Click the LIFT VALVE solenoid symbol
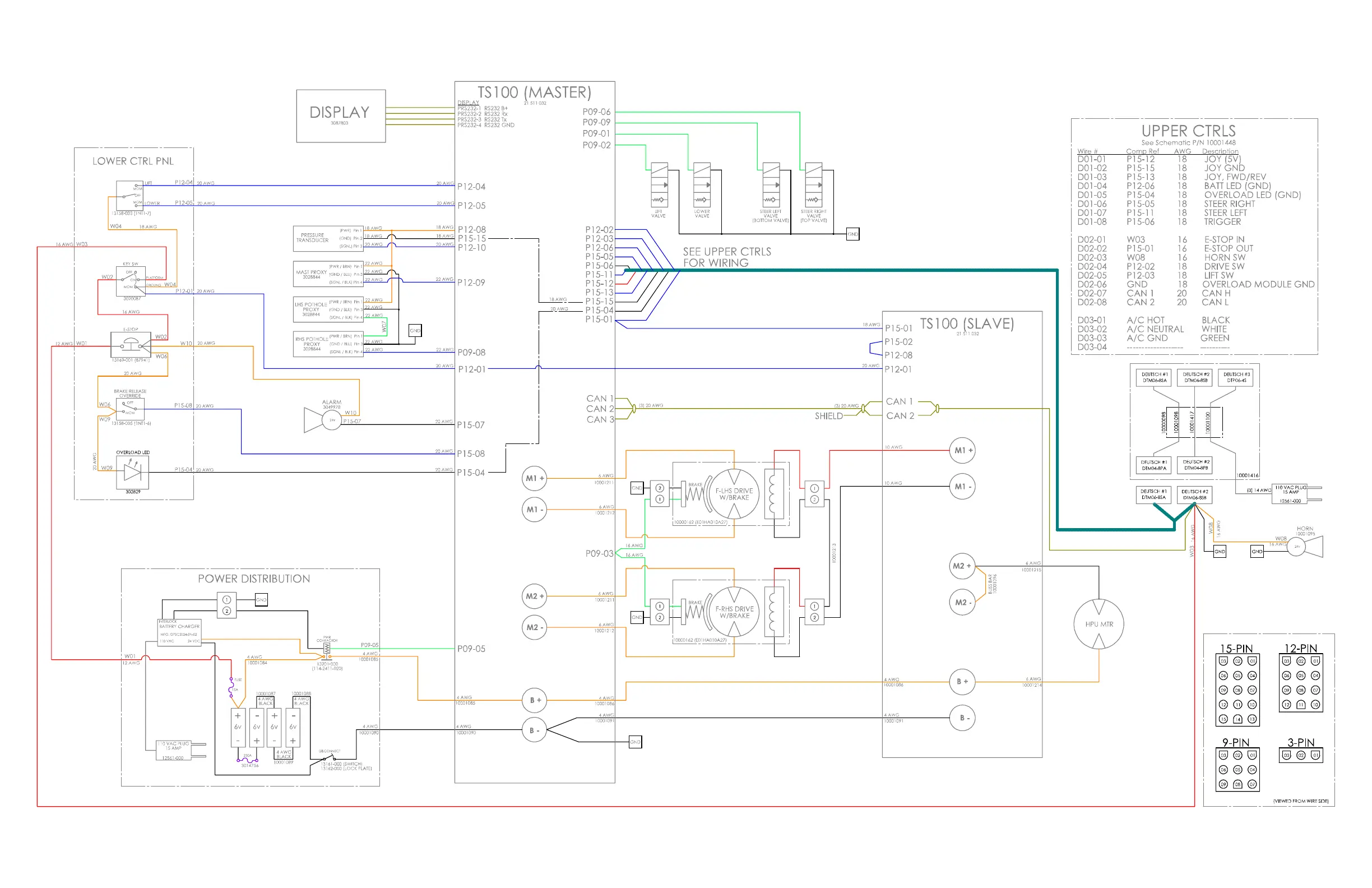The width and height of the screenshot is (1372, 888). [659, 185]
